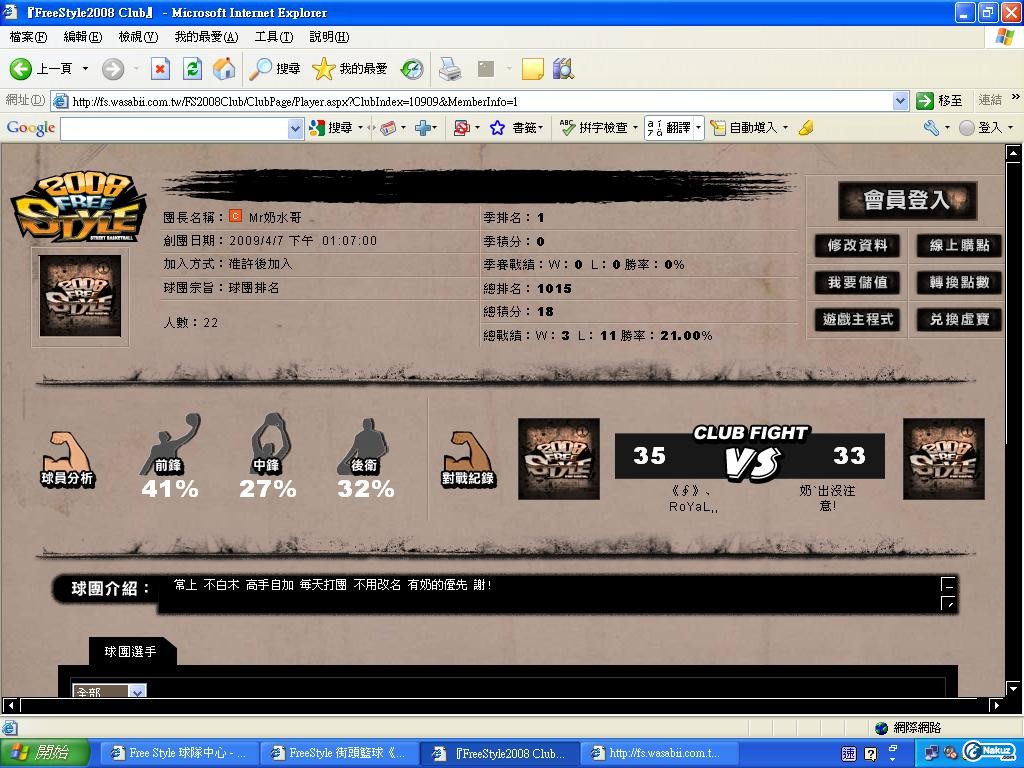Click the 移至 go button
This screenshot has height=768, width=1024.
(939, 101)
